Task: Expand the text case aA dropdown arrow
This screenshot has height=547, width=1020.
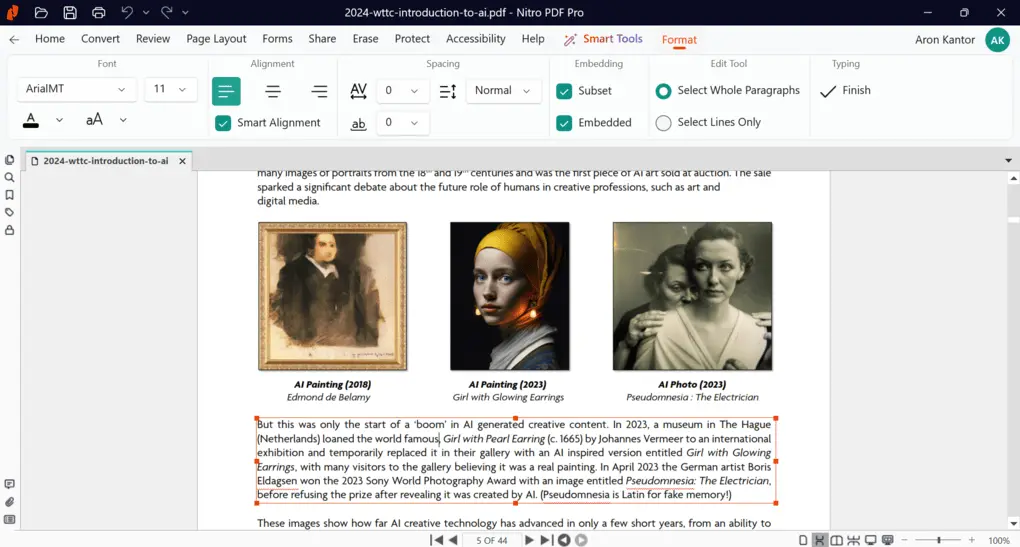Action: point(123,120)
